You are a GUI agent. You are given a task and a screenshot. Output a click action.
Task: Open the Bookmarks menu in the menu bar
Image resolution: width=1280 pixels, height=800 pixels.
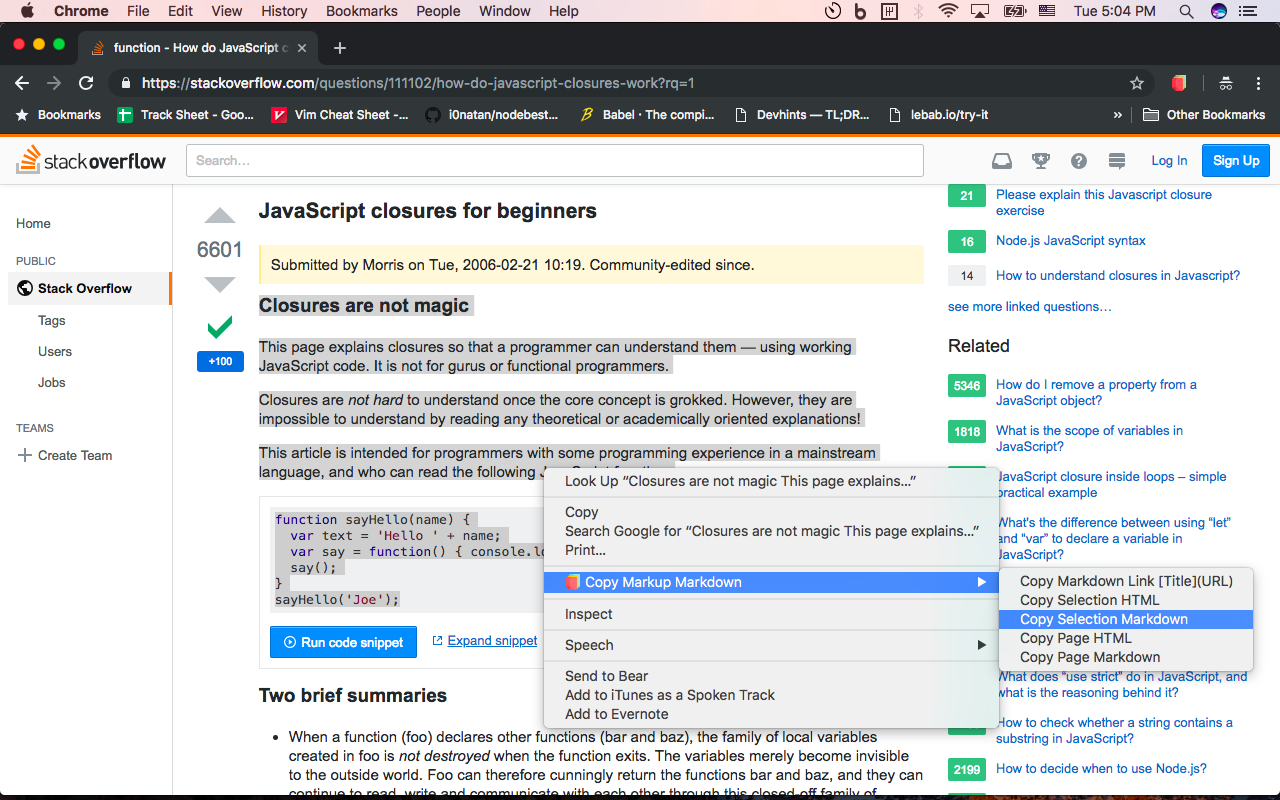[x=361, y=11]
